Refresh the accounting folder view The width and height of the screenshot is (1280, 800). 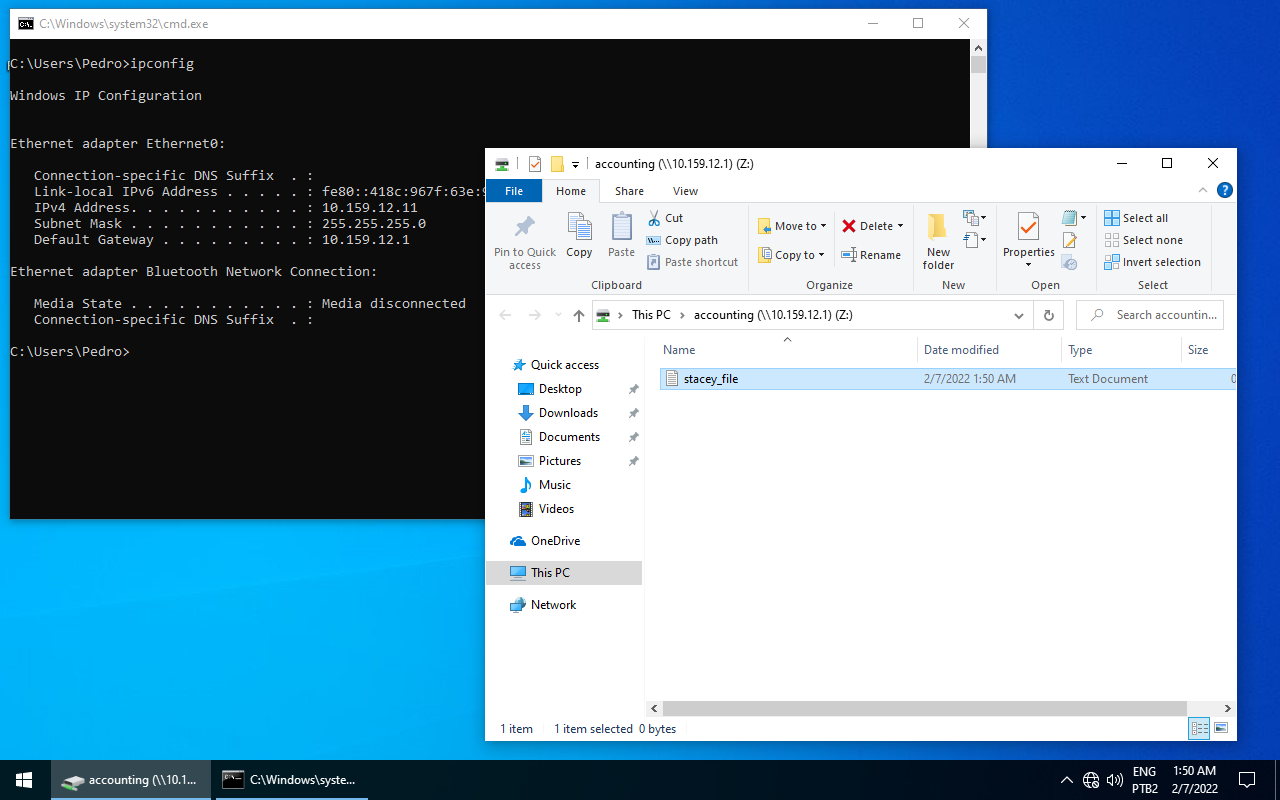tap(1048, 315)
